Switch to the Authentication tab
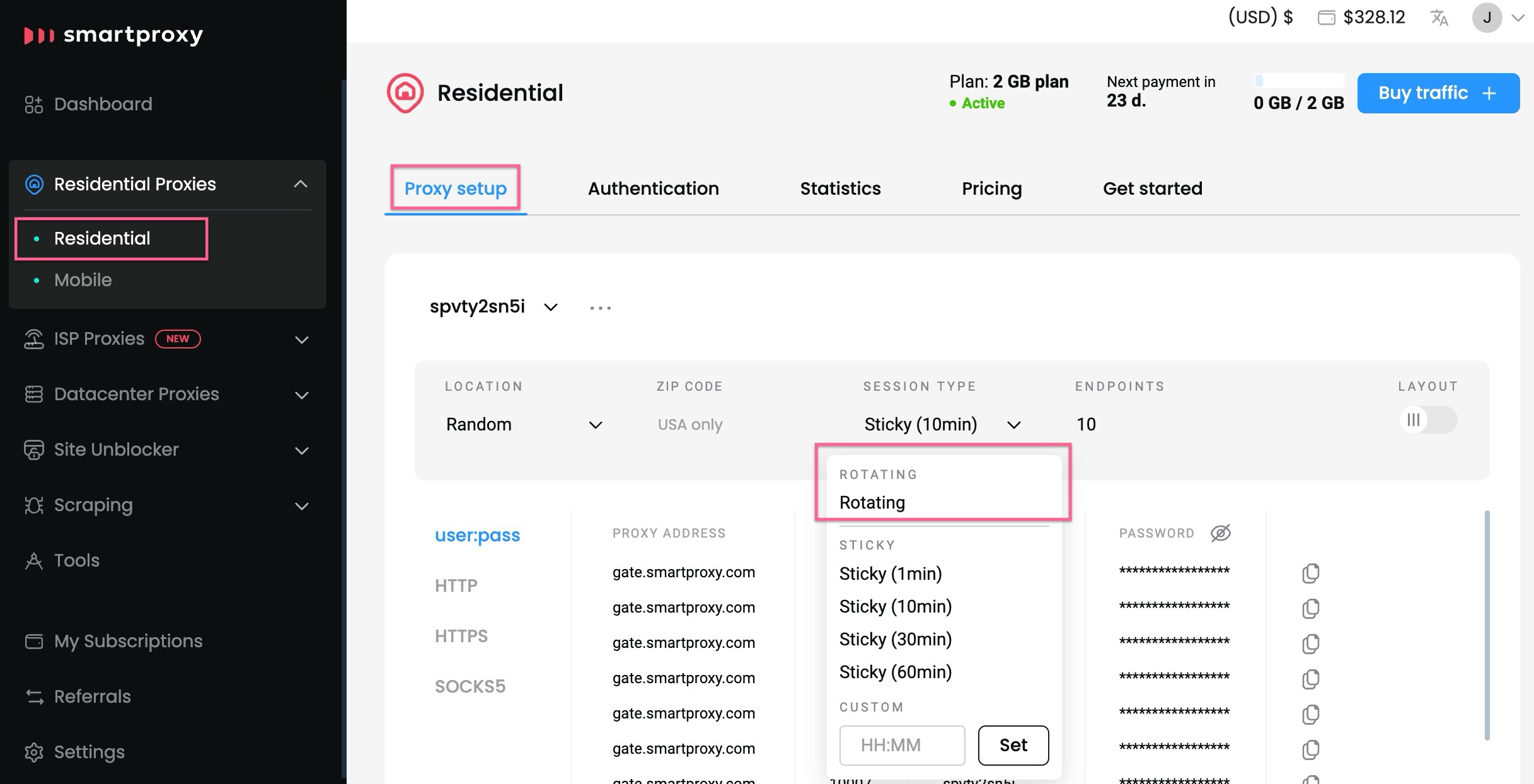This screenshot has width=1534, height=784. pos(654,188)
